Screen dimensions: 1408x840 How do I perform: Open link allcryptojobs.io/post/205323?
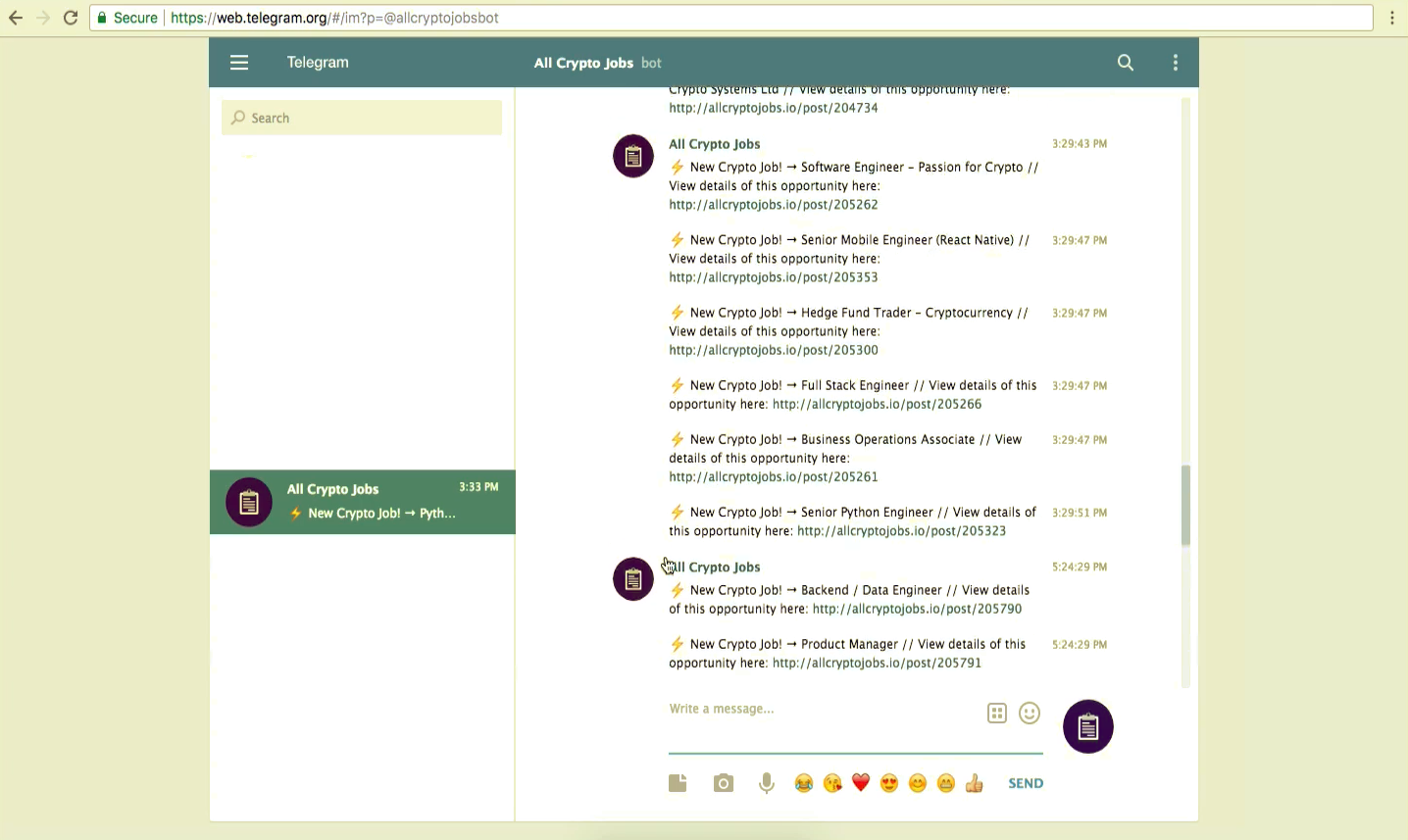coord(902,531)
